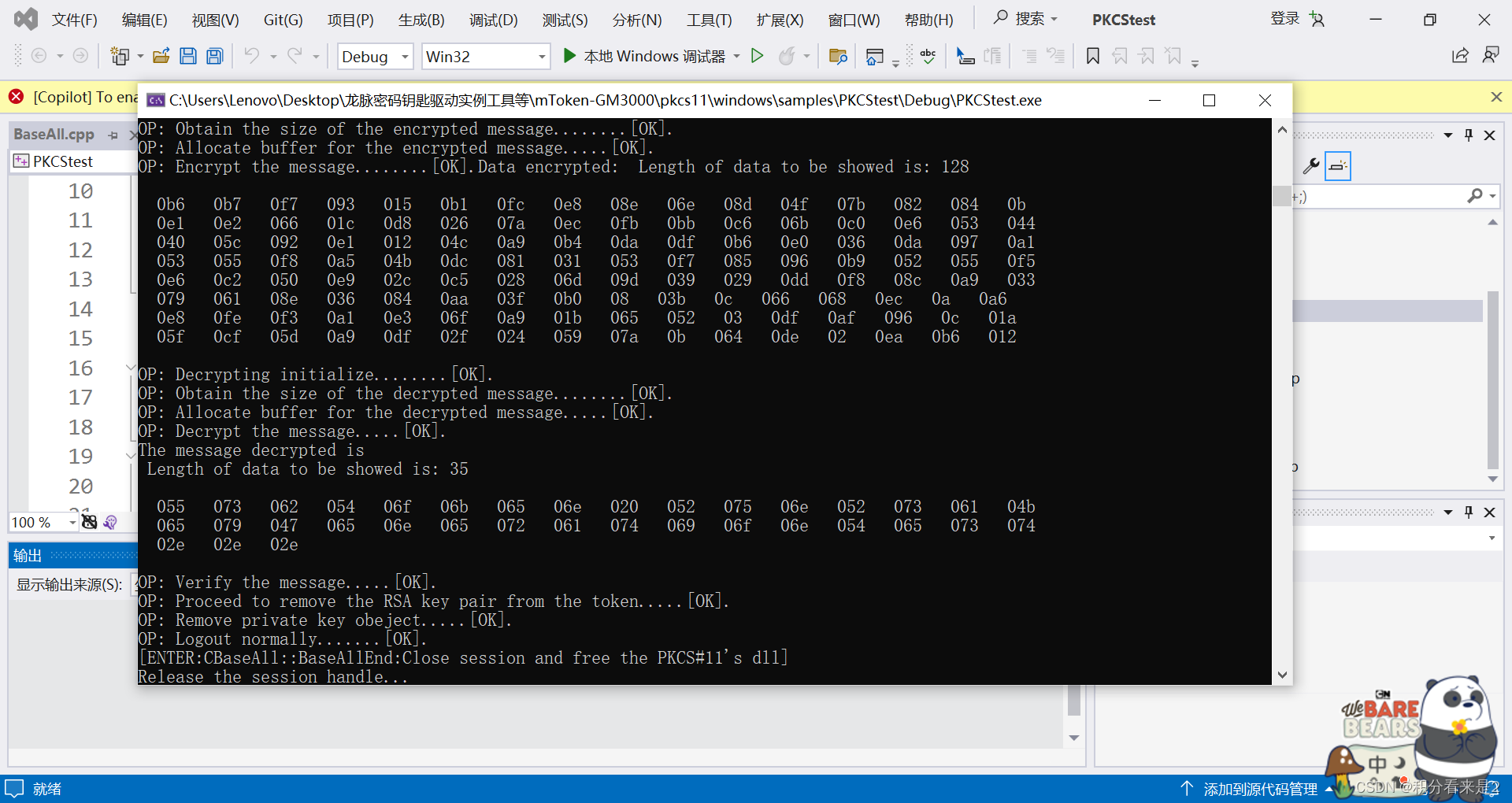Open the PKCStest scope dropdown
The image size is (1512, 803).
73,161
